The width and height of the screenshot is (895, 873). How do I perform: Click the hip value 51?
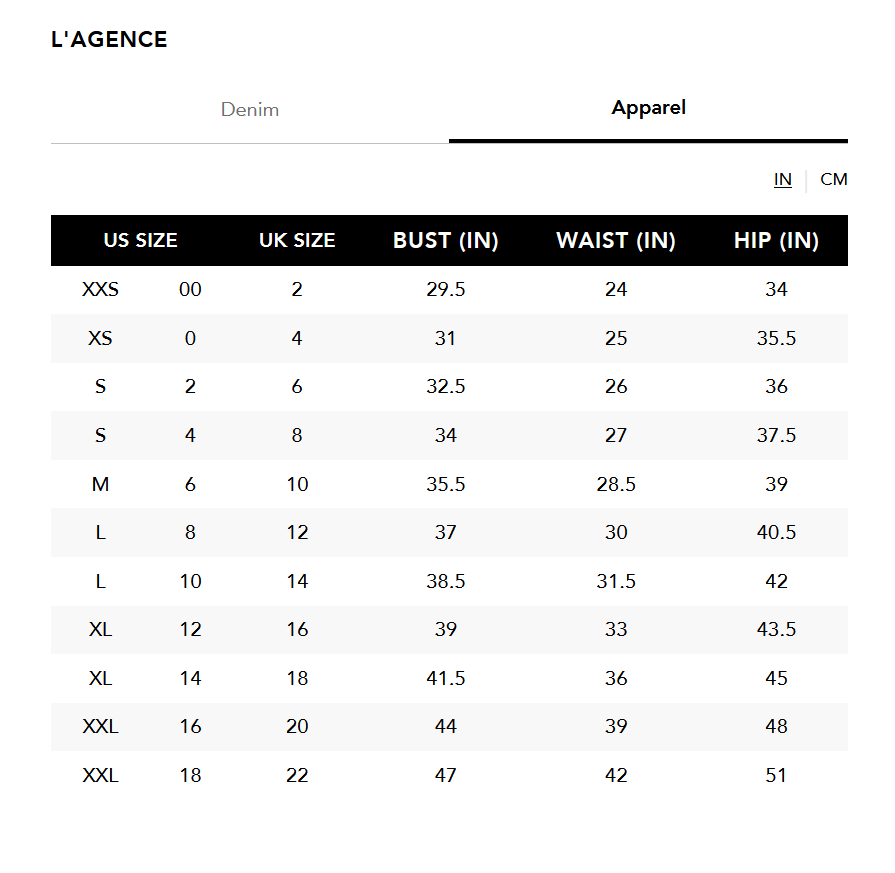click(x=776, y=776)
